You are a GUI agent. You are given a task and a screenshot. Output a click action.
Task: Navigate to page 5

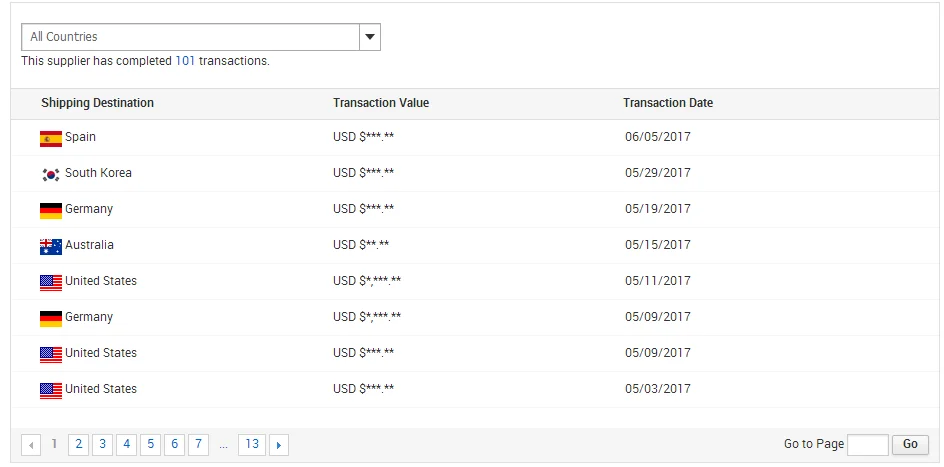150,444
